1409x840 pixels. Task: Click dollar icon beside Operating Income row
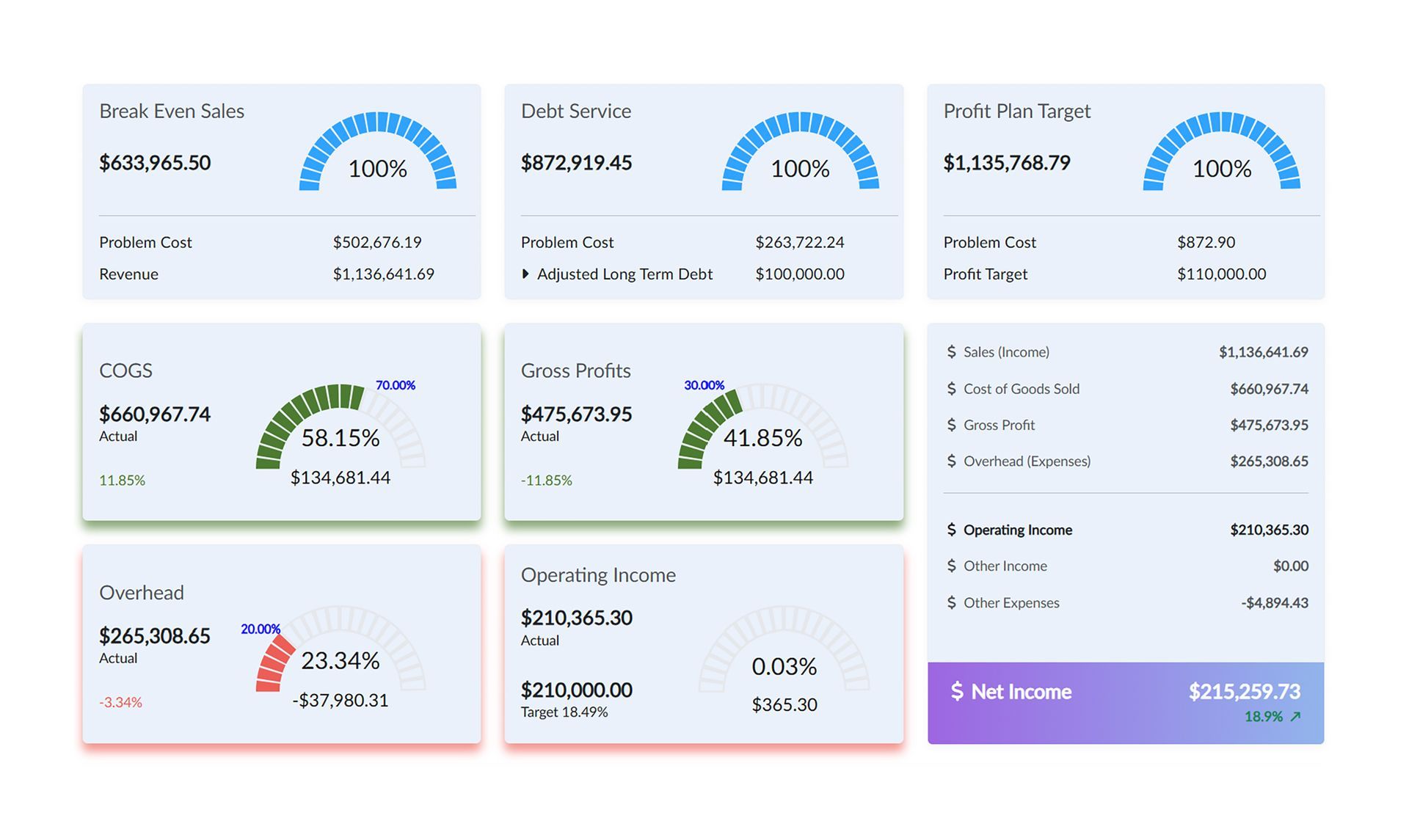coord(951,530)
